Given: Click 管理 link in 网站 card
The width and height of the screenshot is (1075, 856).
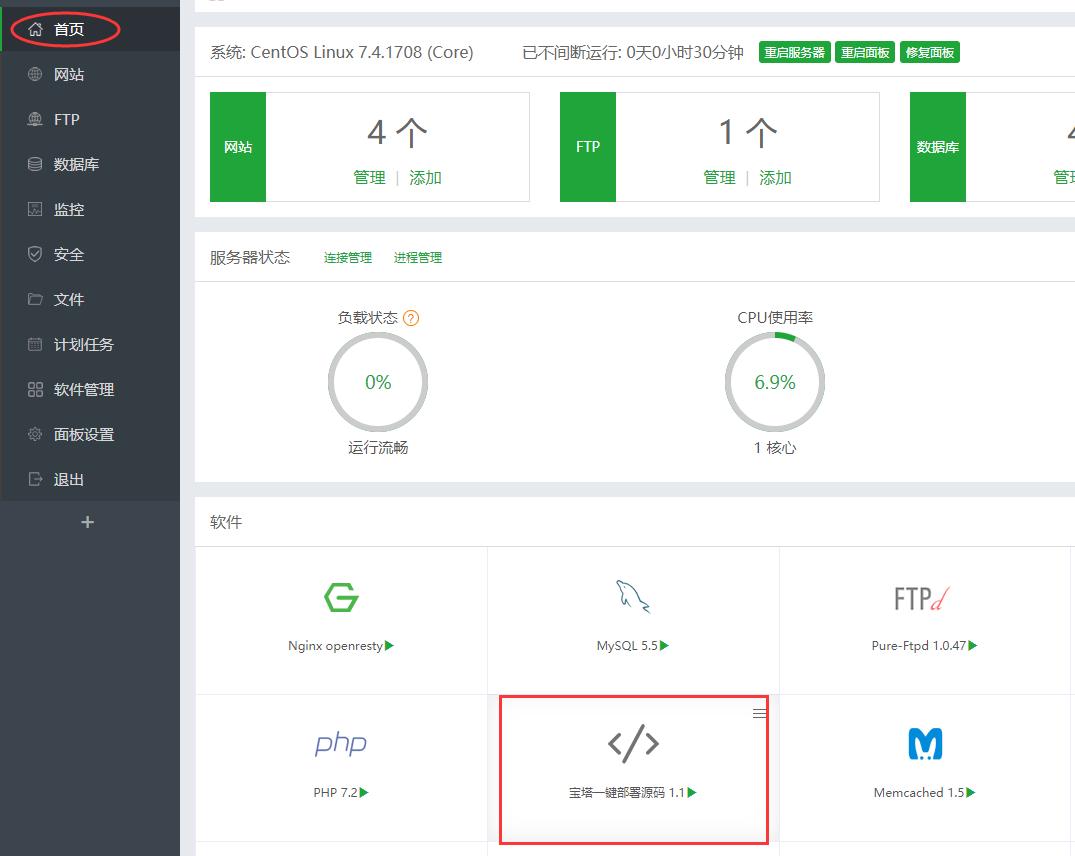Looking at the screenshot, I should 369,178.
